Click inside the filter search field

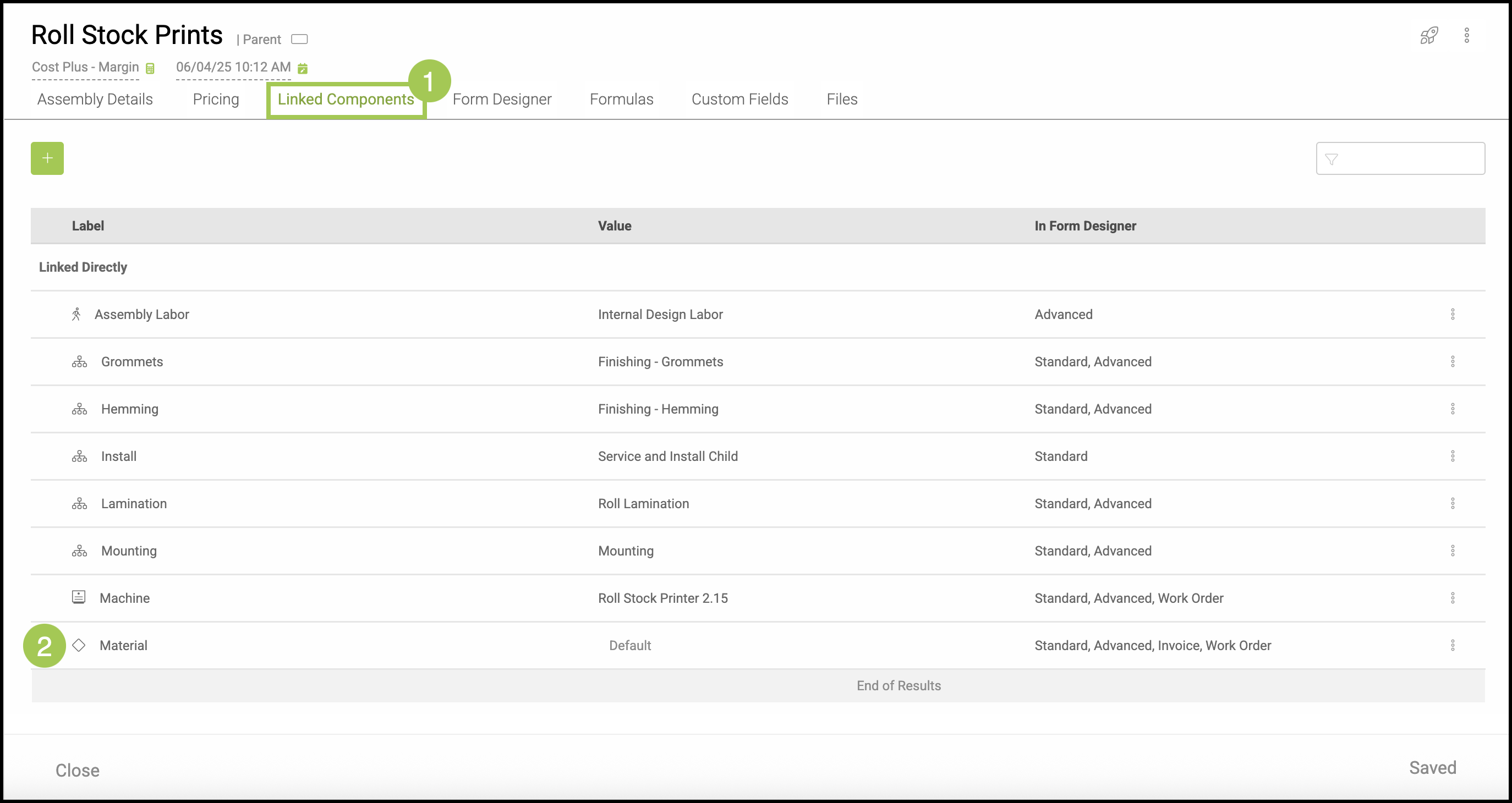(x=1409, y=158)
